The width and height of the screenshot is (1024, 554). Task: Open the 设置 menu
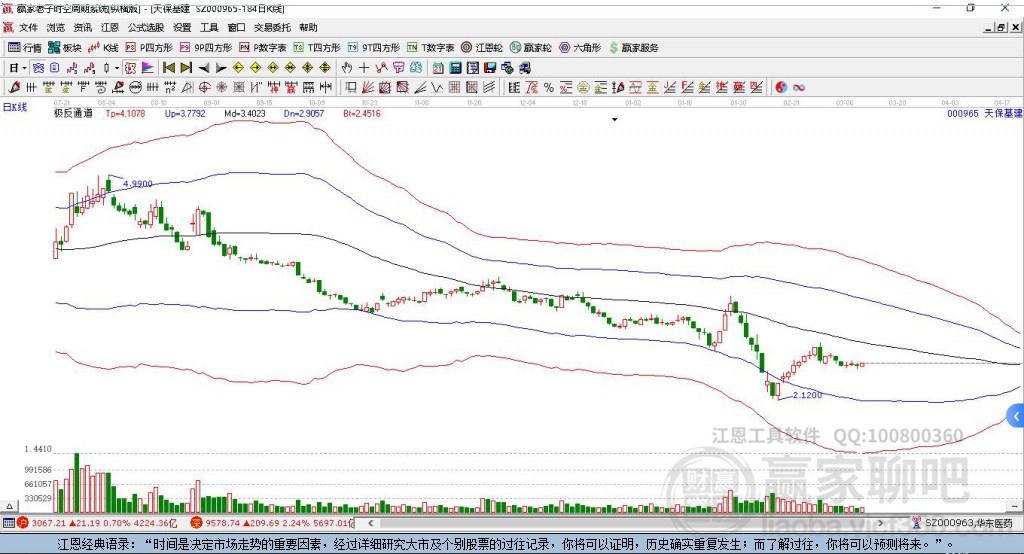[182, 27]
